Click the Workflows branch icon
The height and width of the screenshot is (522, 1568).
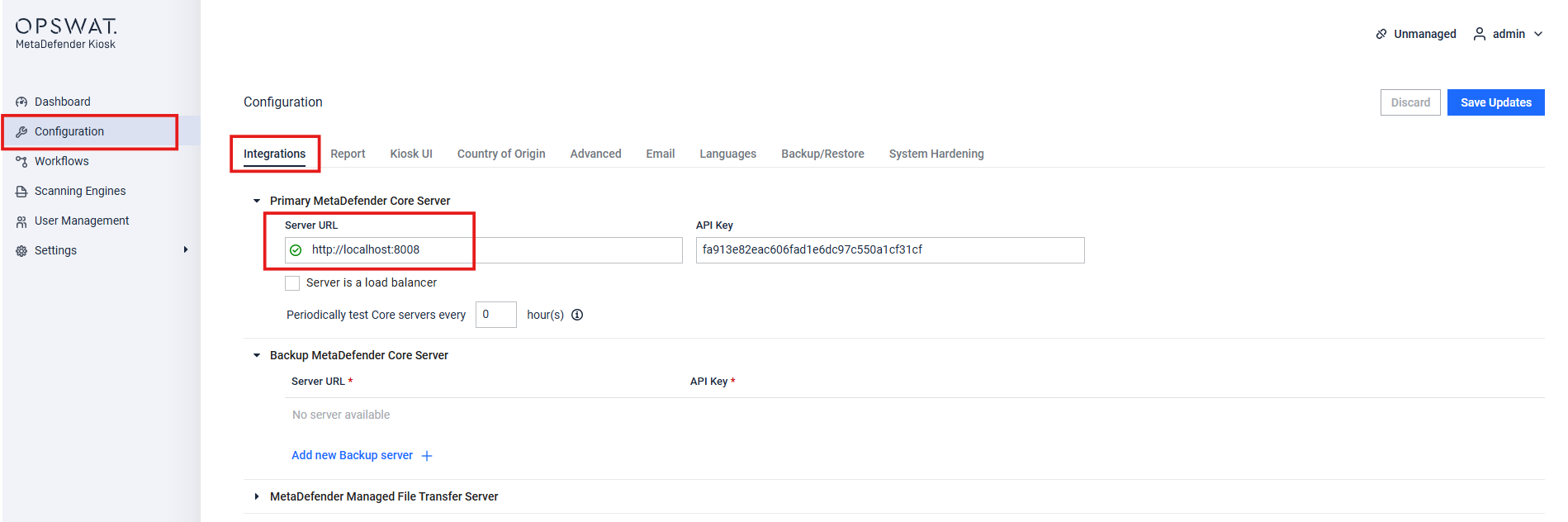21,161
